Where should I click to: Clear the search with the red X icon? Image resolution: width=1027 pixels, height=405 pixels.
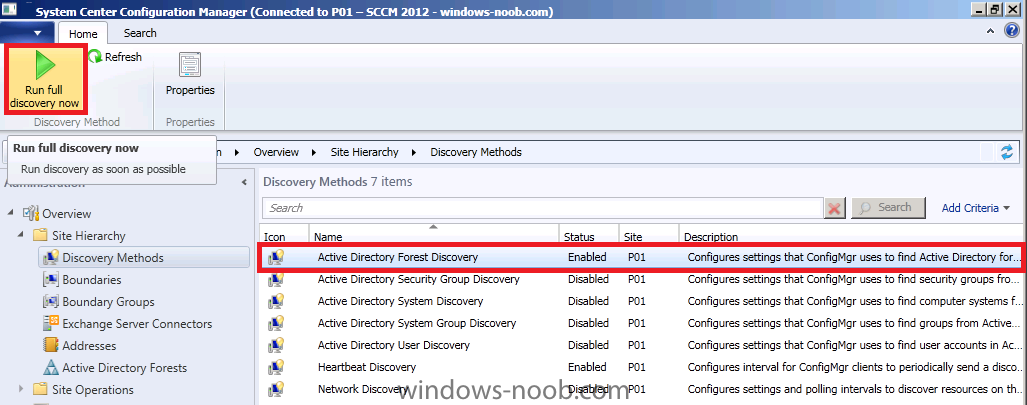coord(834,208)
